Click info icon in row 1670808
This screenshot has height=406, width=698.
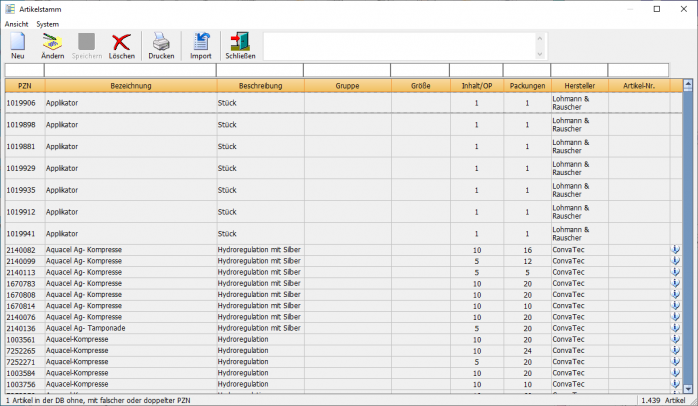(x=675, y=294)
